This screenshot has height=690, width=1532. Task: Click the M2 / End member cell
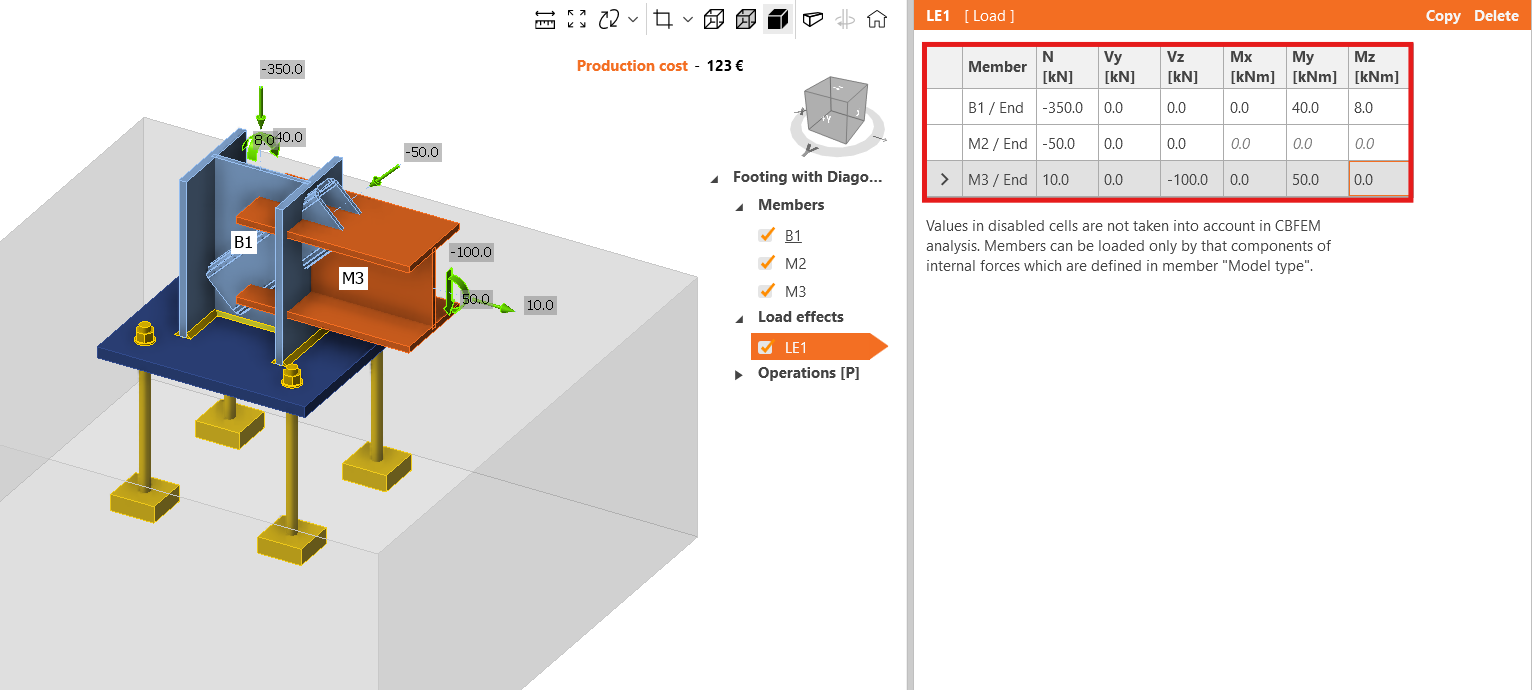998,143
